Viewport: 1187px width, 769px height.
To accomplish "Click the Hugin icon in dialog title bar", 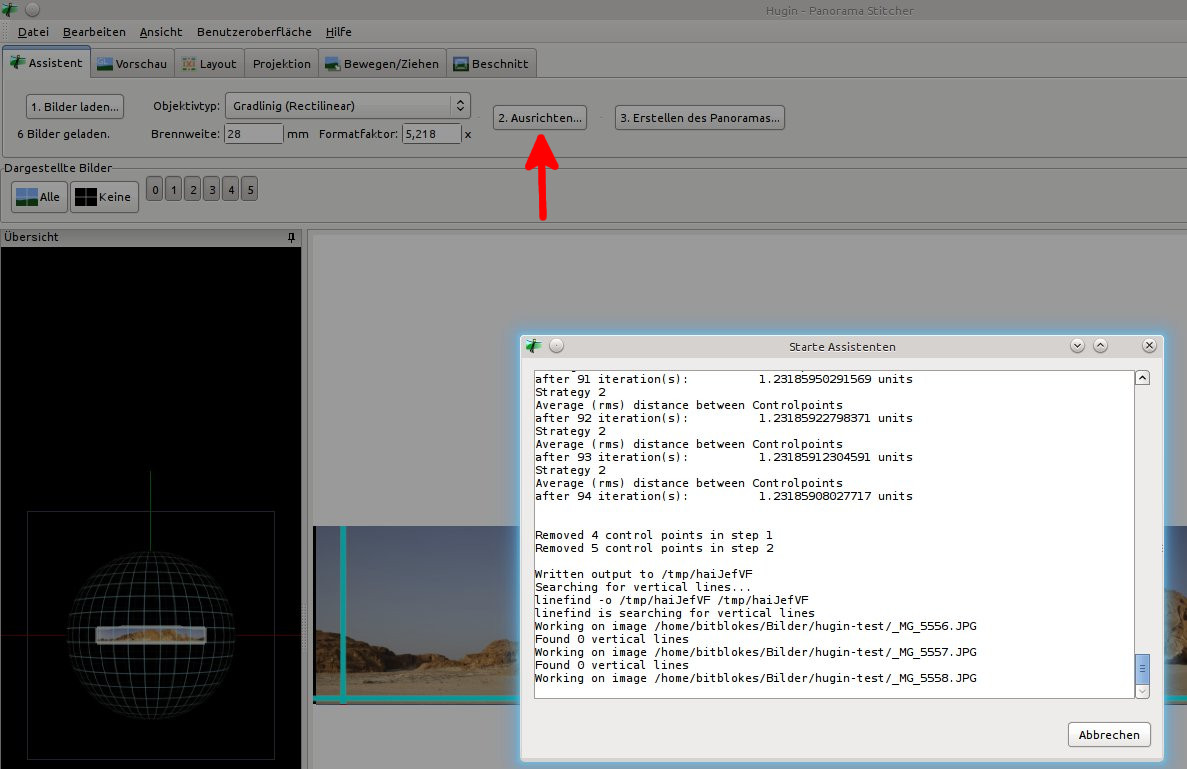I will click(534, 346).
